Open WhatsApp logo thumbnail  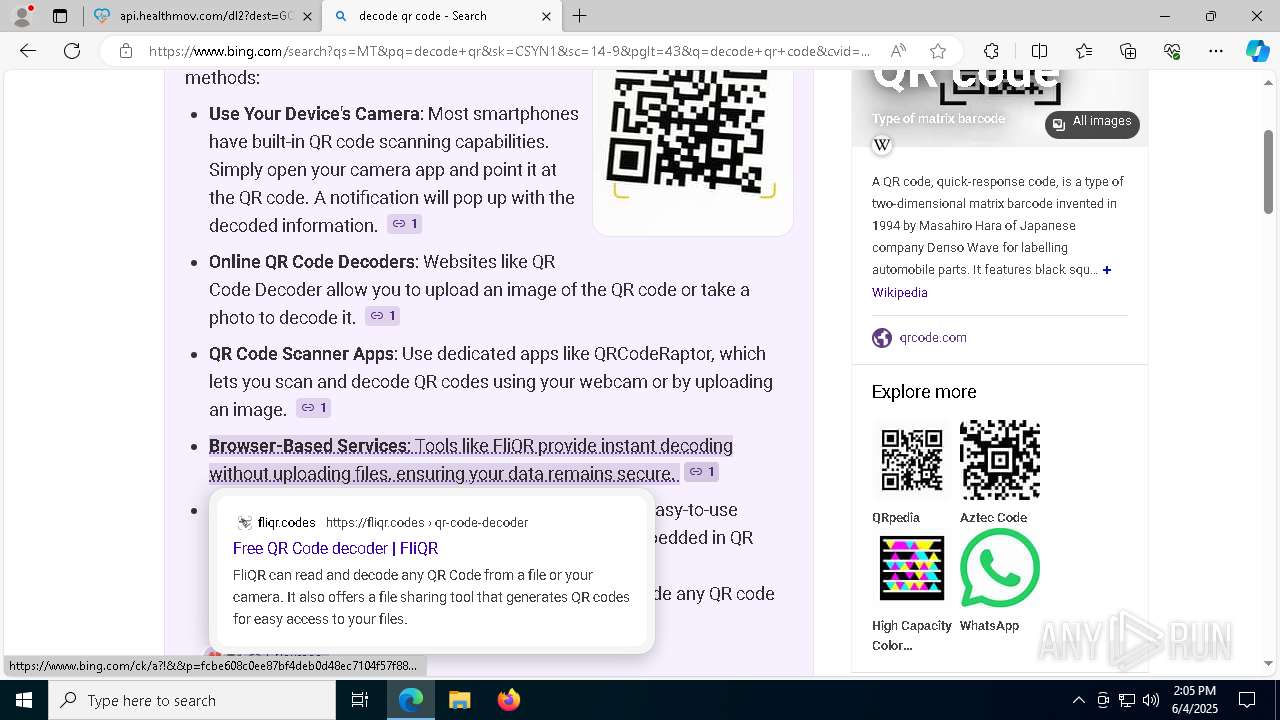pyautogui.click(x=1000, y=568)
